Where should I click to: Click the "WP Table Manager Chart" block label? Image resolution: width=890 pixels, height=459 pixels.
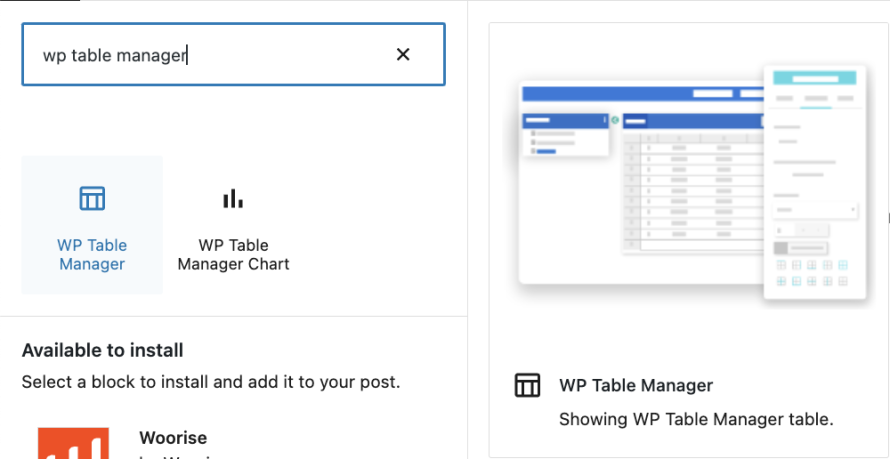coord(233,254)
